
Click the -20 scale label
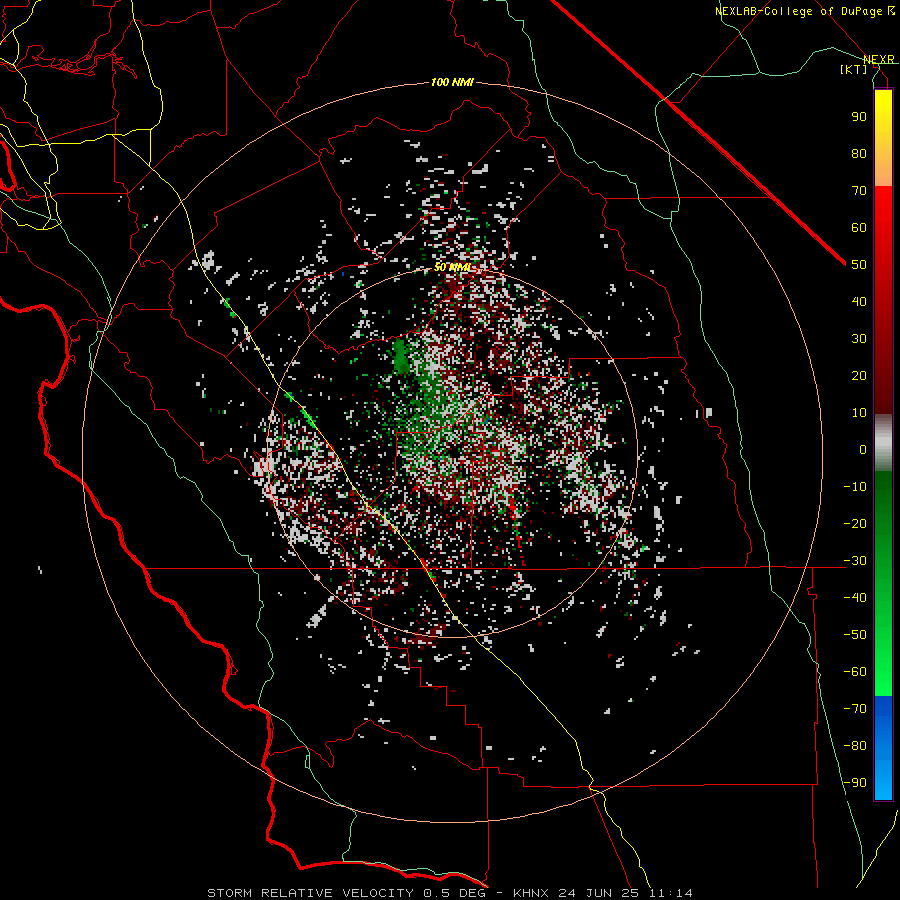coord(855,523)
